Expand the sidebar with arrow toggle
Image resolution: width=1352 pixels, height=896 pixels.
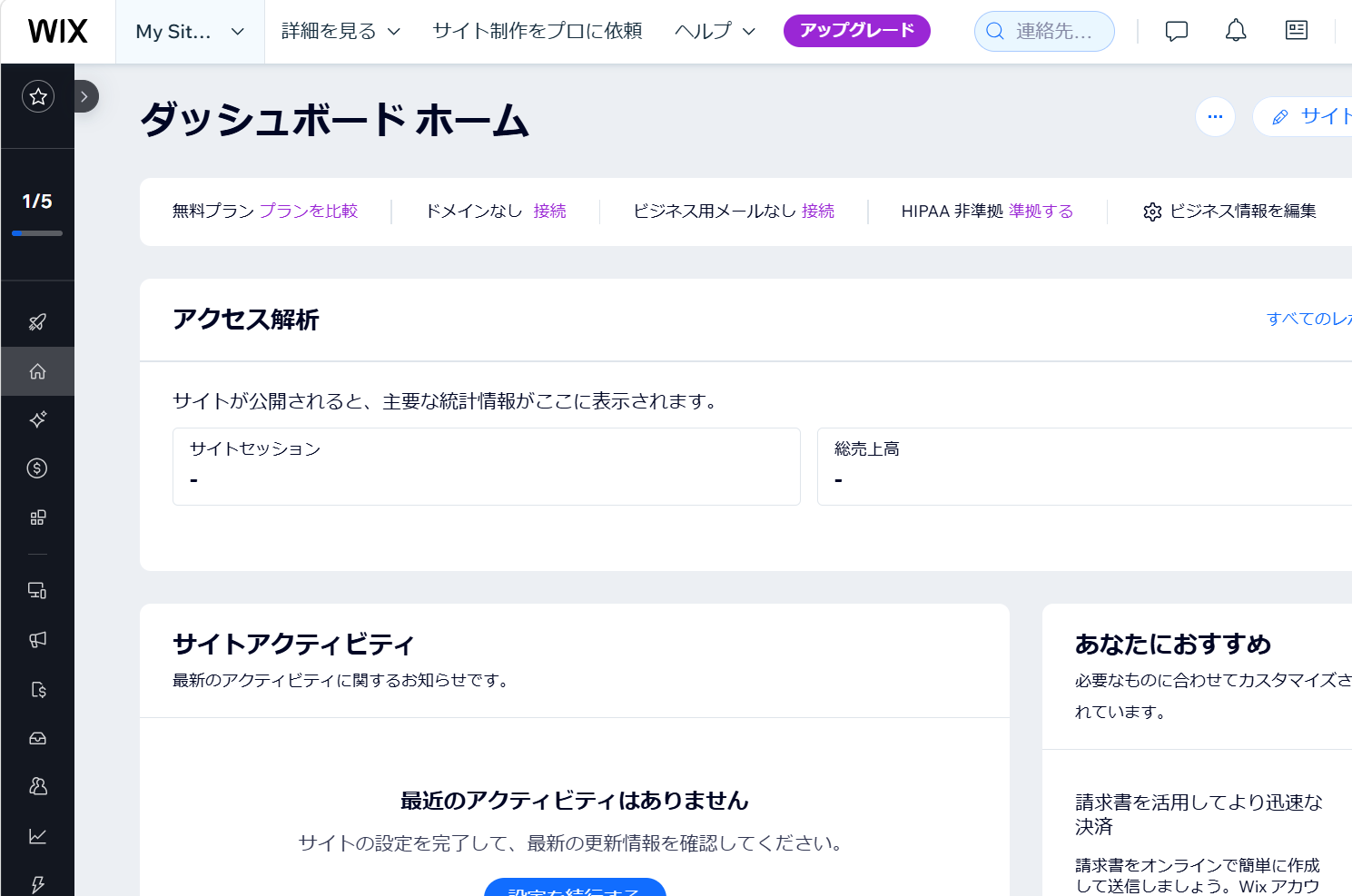pos(84,96)
